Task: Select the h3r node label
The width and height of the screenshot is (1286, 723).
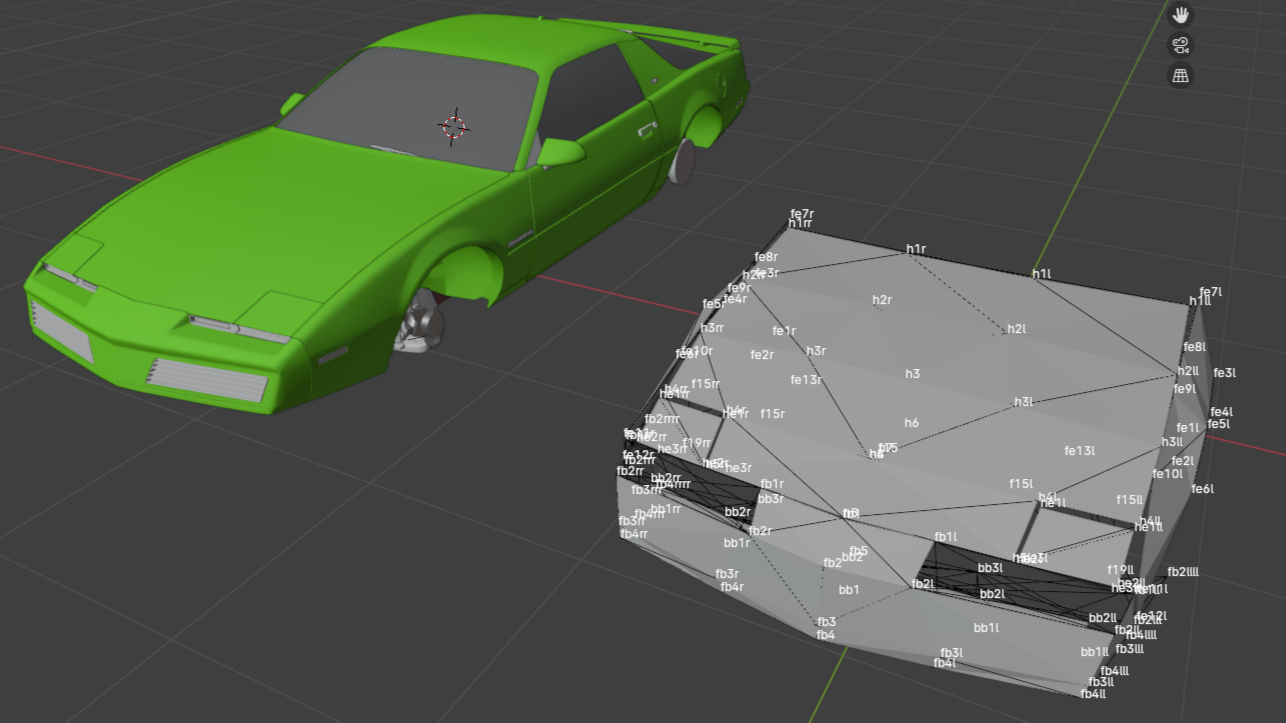Action: [816, 351]
